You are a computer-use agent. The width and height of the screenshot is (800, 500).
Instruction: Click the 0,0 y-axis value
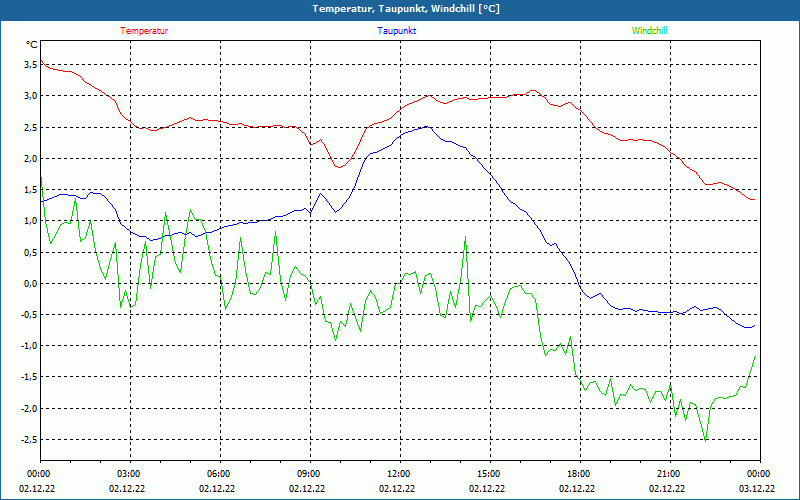(30, 283)
